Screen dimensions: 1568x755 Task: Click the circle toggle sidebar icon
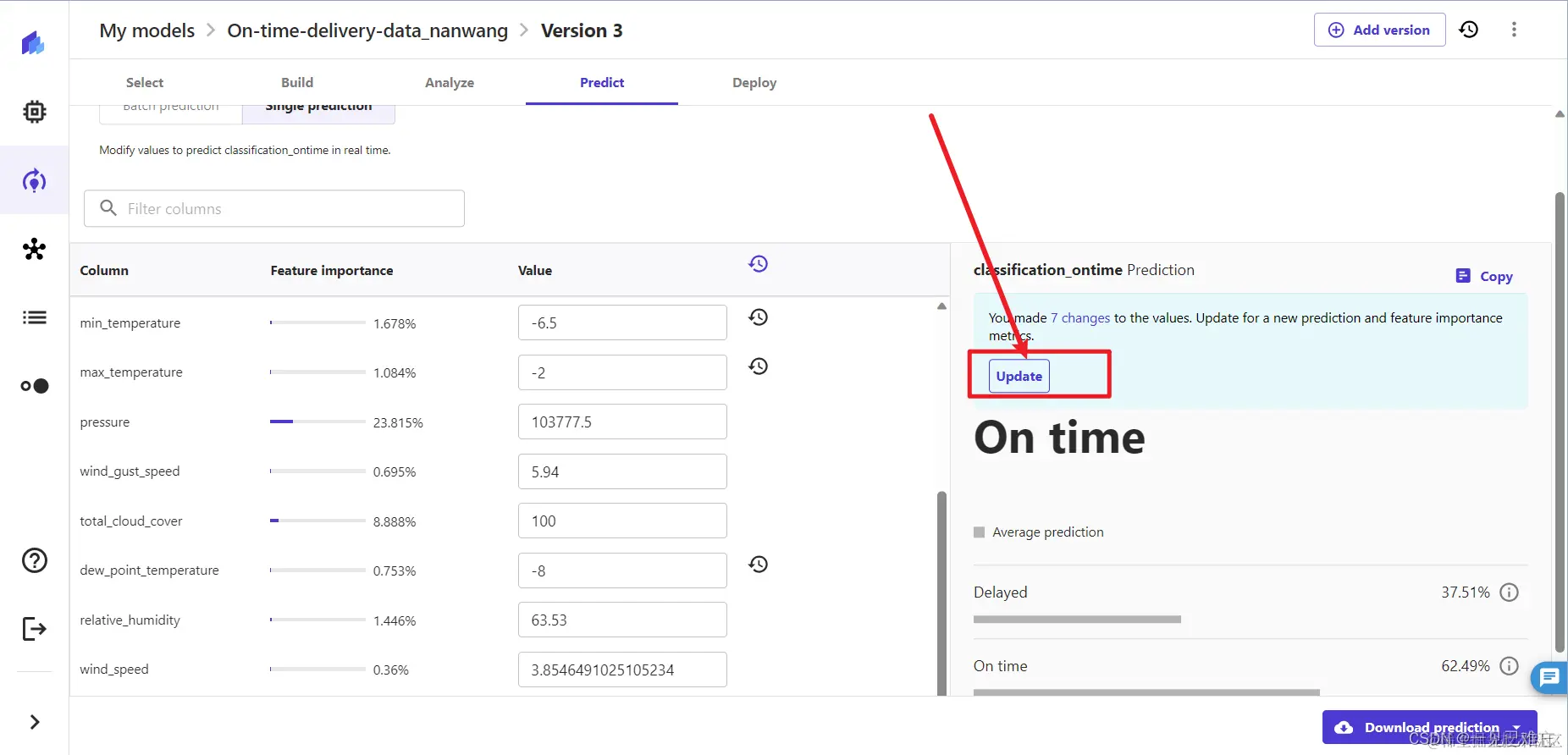[34, 386]
